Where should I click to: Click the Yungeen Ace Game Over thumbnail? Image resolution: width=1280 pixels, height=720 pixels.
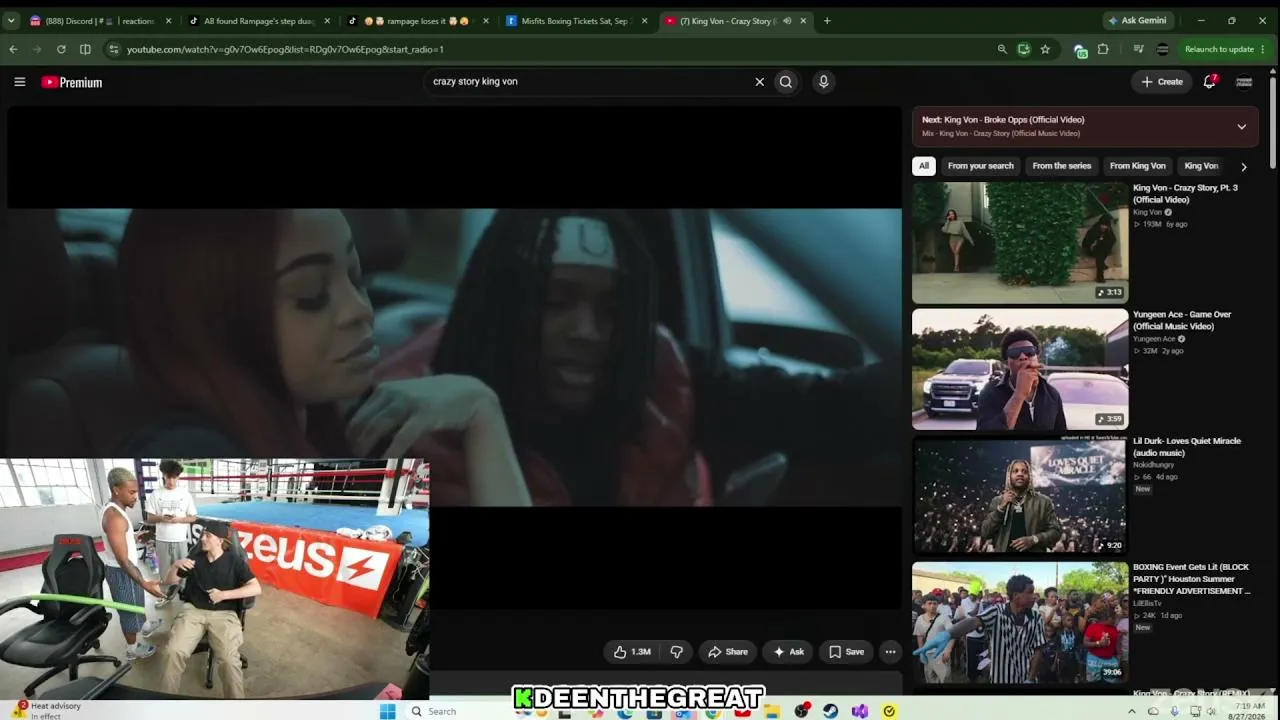pyautogui.click(x=1020, y=369)
